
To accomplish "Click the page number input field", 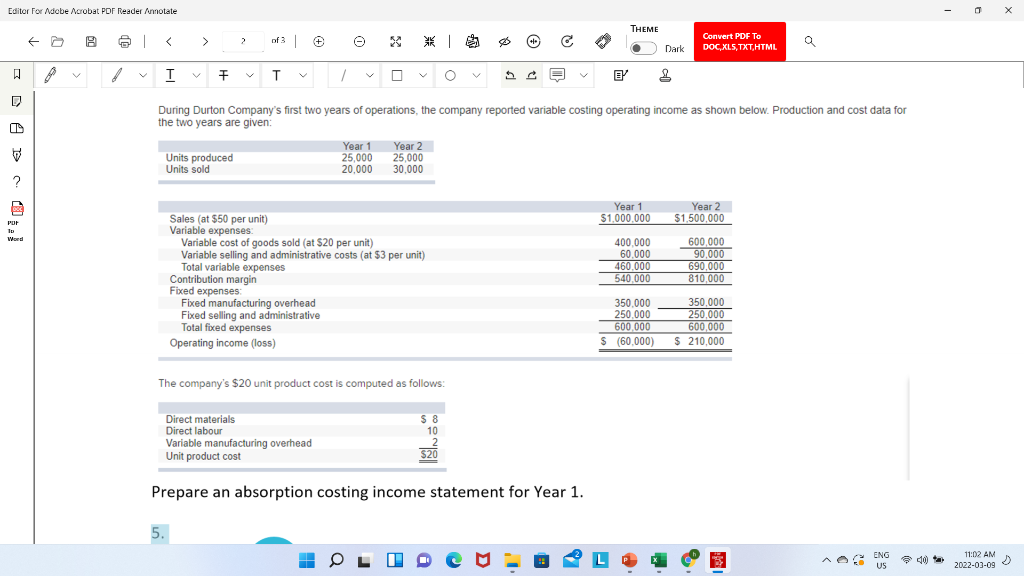I will tap(241, 42).
